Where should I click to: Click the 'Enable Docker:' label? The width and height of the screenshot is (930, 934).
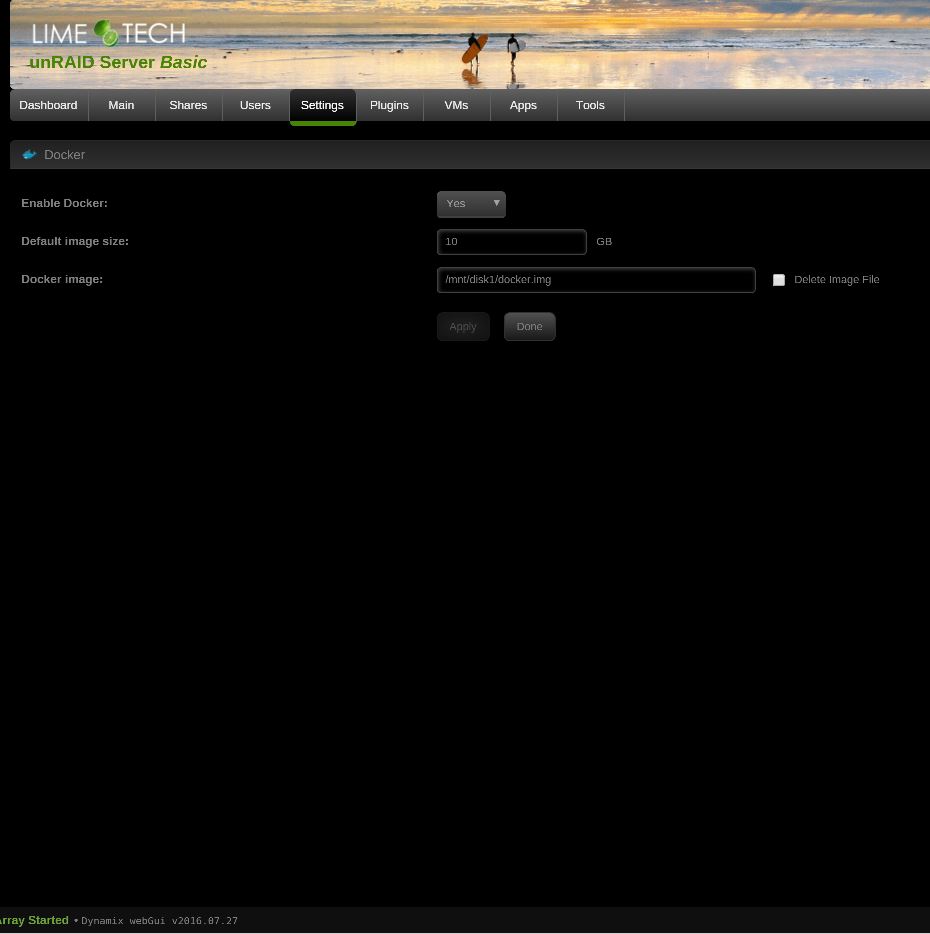[64, 203]
